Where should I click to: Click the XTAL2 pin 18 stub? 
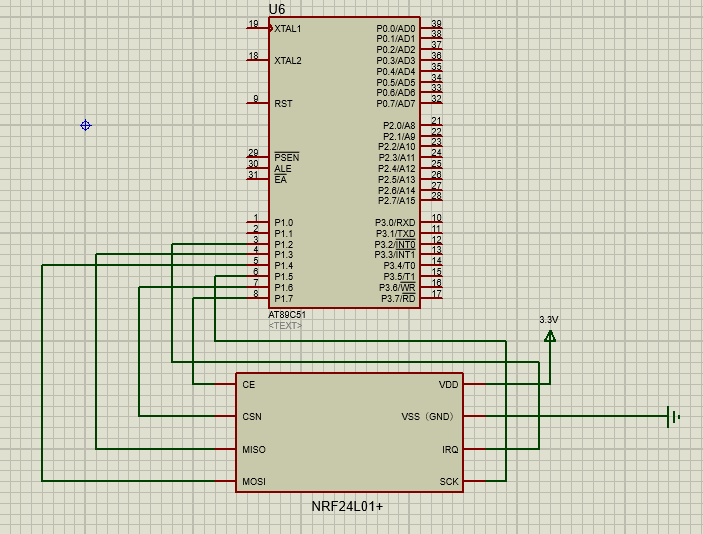click(x=257, y=60)
